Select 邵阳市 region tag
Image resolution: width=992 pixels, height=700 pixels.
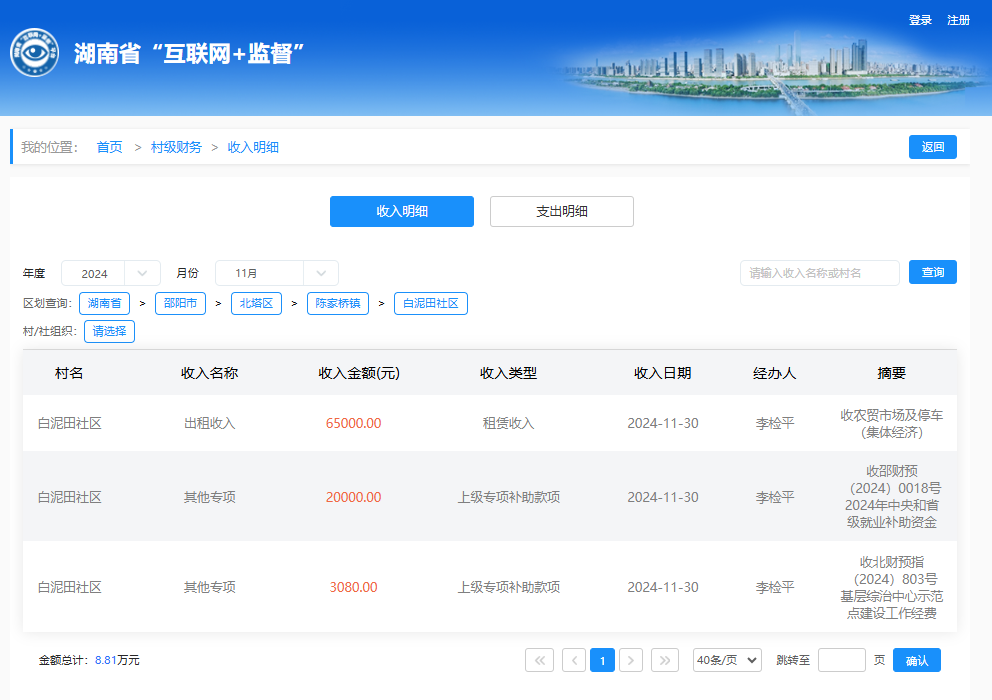[180, 303]
